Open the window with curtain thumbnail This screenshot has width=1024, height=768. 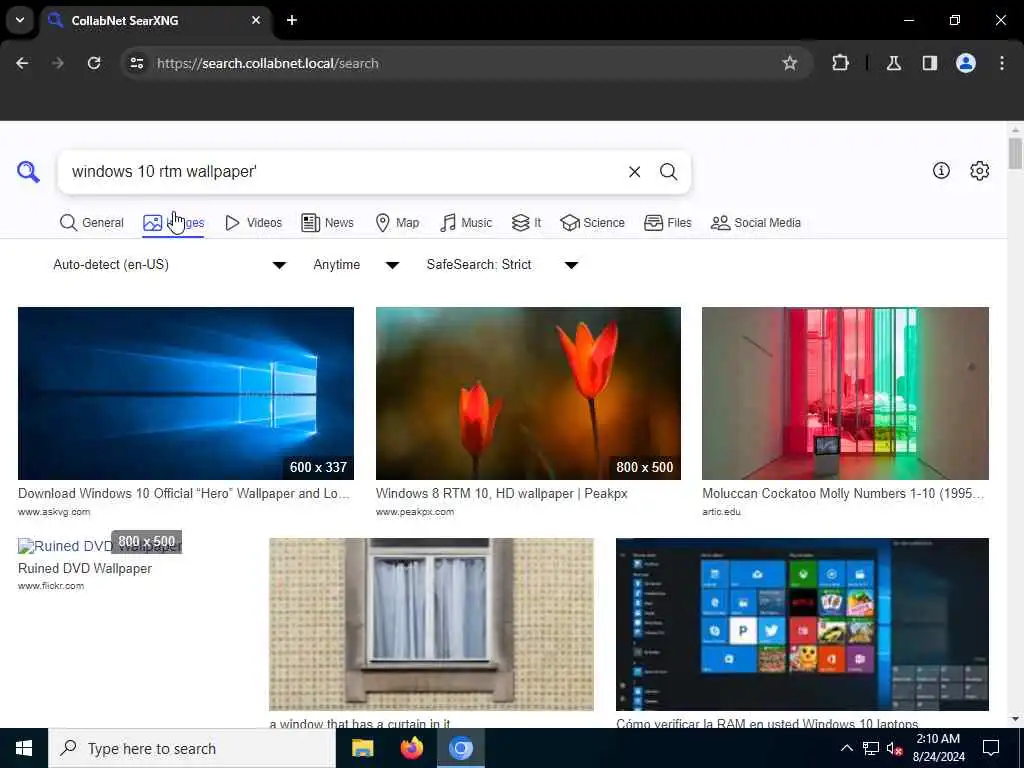431,624
